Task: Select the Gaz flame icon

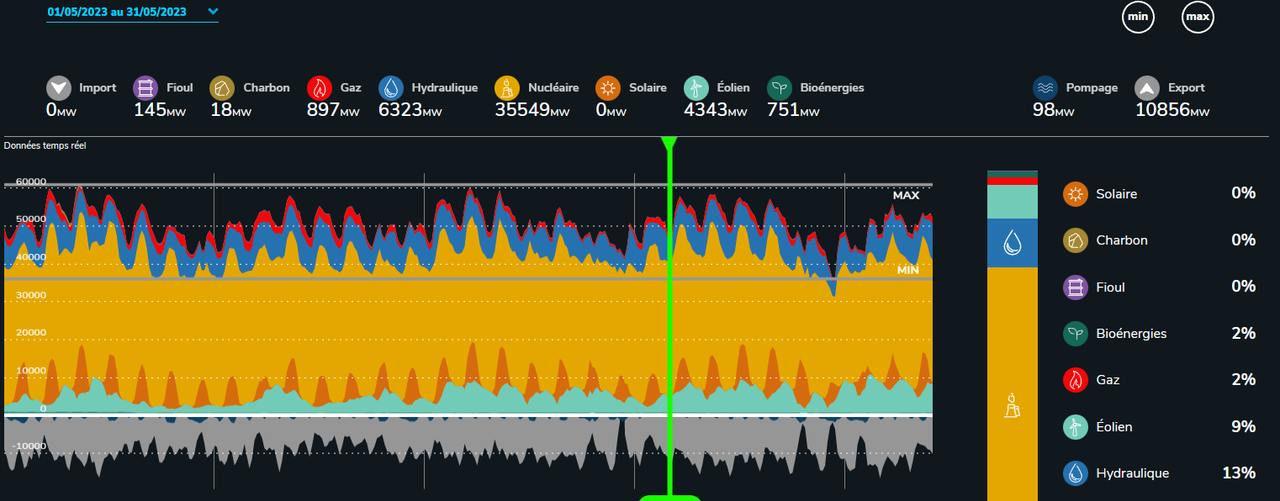Action: tap(319, 88)
